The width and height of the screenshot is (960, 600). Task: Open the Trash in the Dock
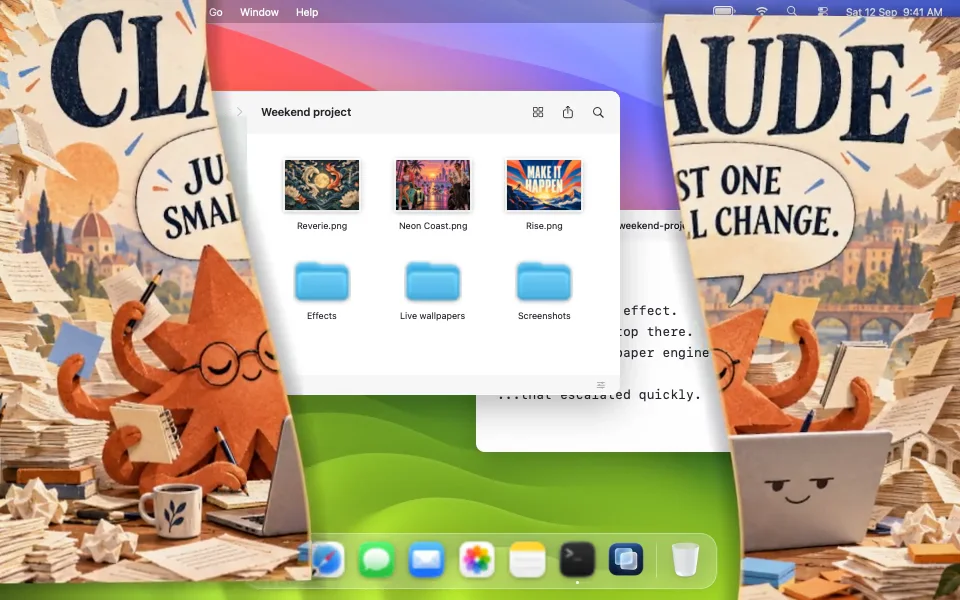coord(685,559)
